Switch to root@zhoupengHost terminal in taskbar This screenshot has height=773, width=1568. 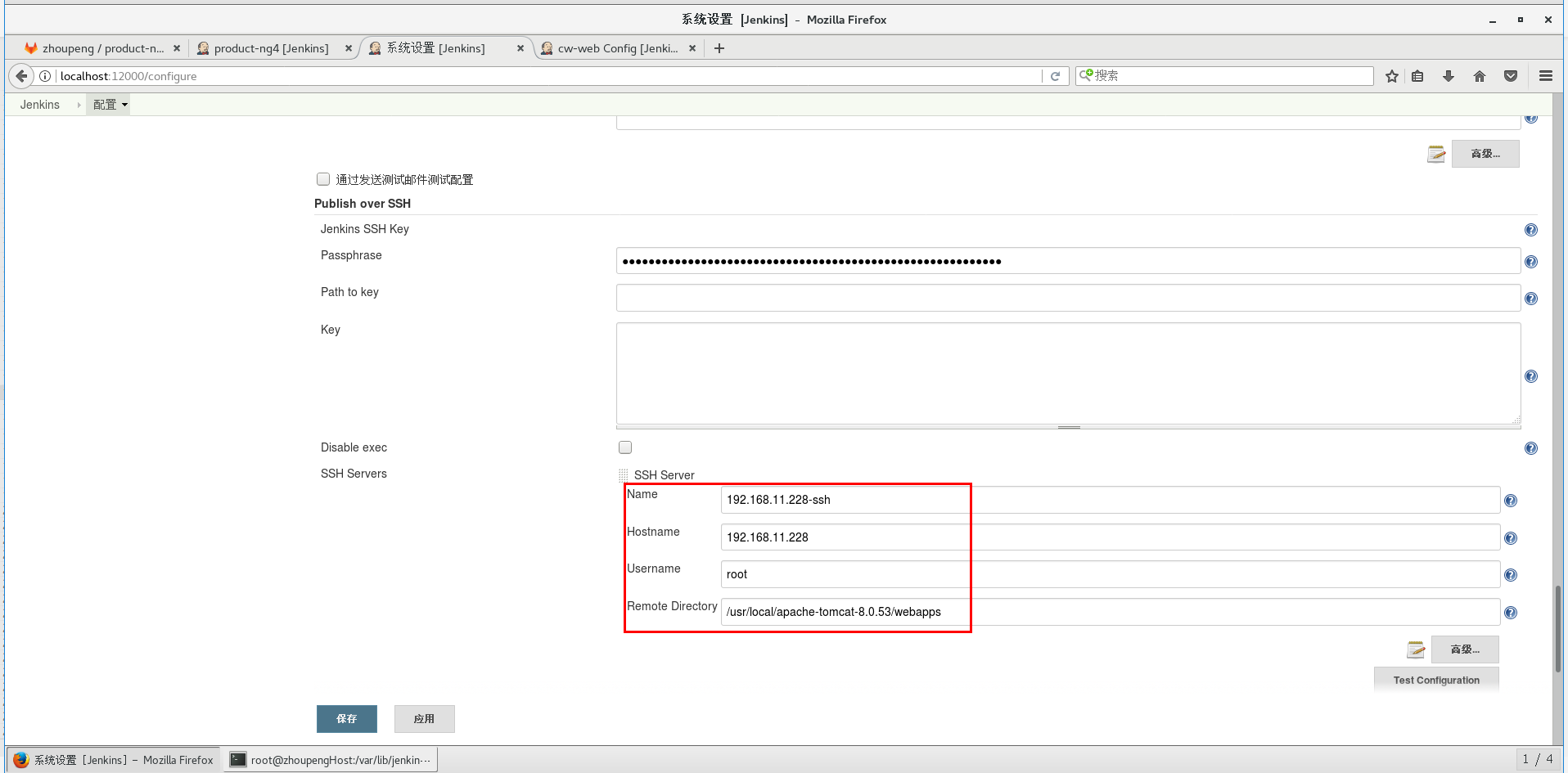click(331, 760)
